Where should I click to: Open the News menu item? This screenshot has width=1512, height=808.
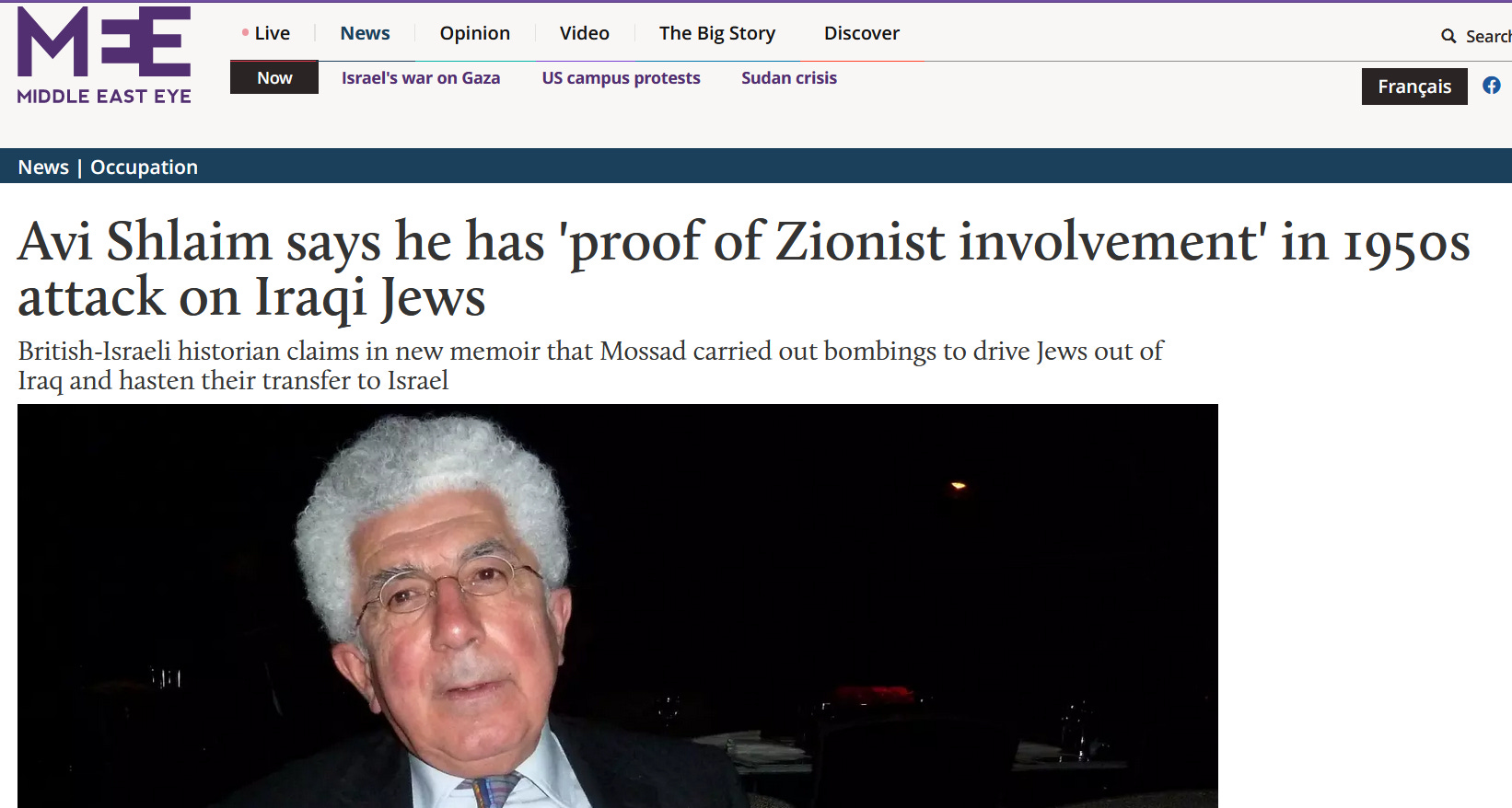(x=365, y=33)
